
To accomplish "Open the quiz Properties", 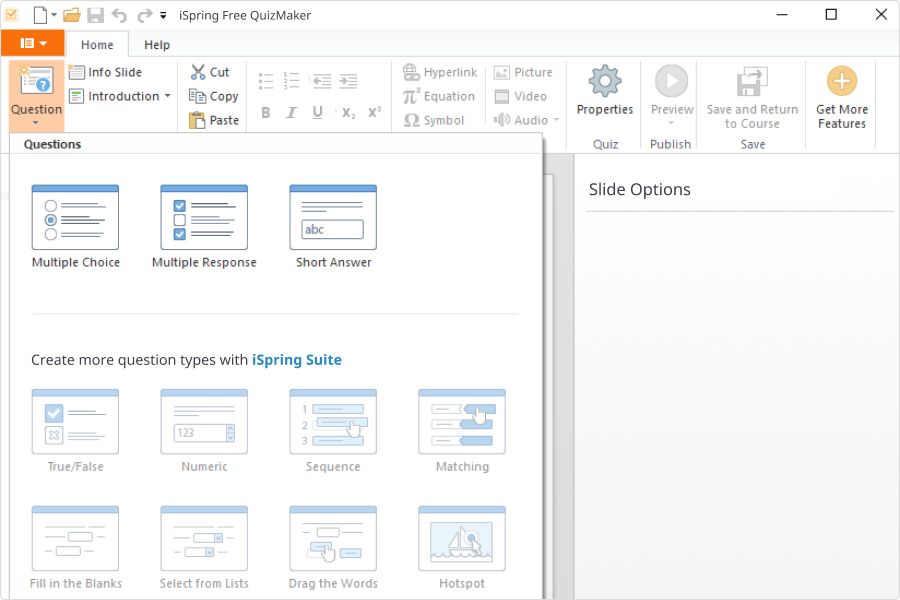I will [604, 95].
